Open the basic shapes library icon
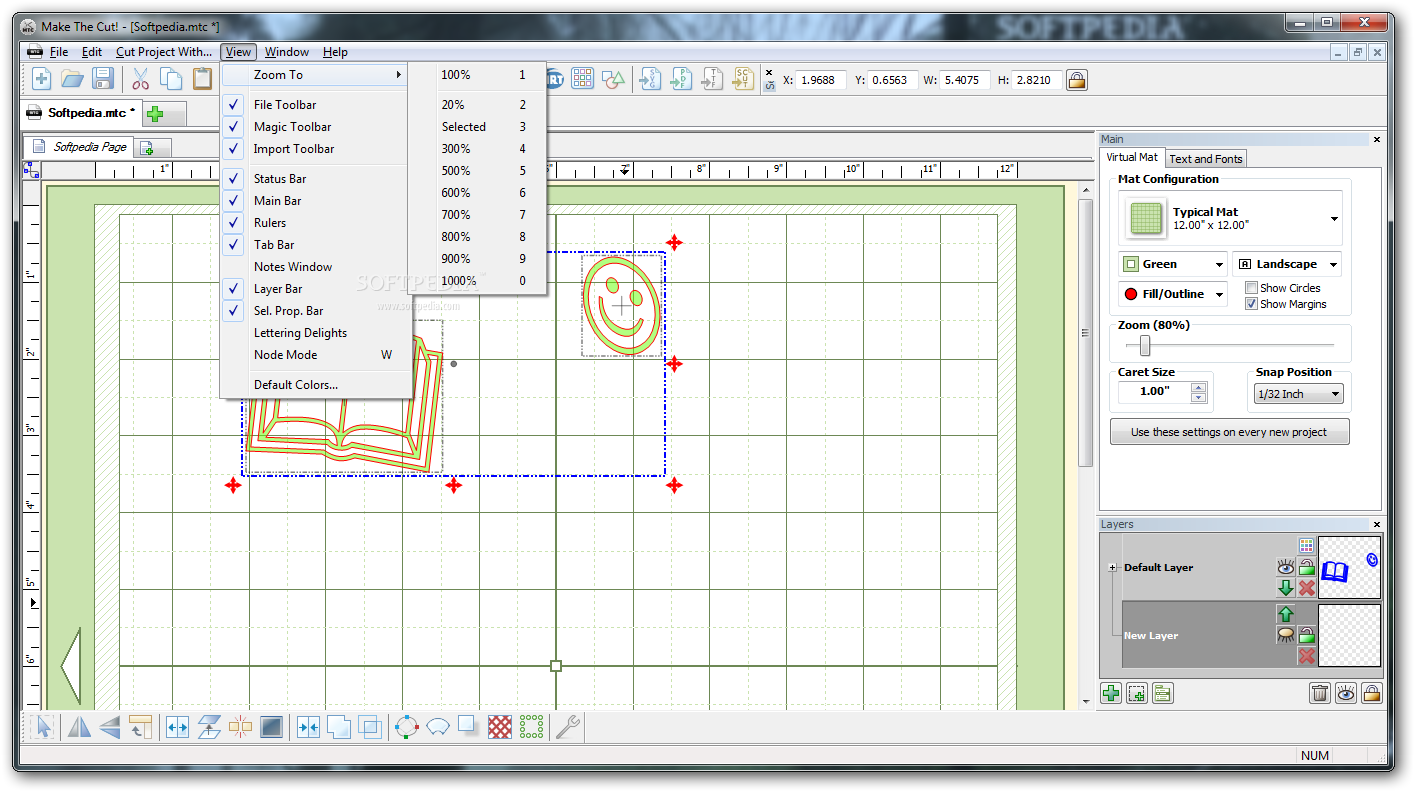This screenshot has height=792, width=1415. coord(614,79)
